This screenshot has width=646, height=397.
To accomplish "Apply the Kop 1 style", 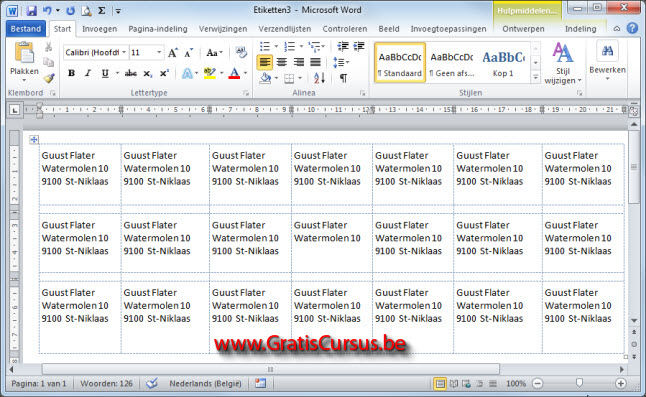I will click(x=503, y=63).
